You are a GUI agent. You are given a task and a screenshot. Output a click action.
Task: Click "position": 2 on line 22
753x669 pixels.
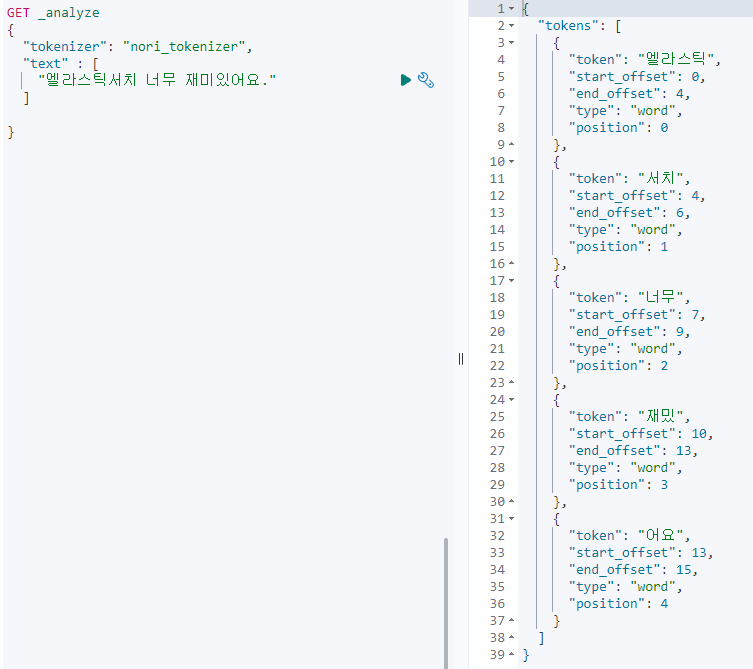tap(619, 366)
